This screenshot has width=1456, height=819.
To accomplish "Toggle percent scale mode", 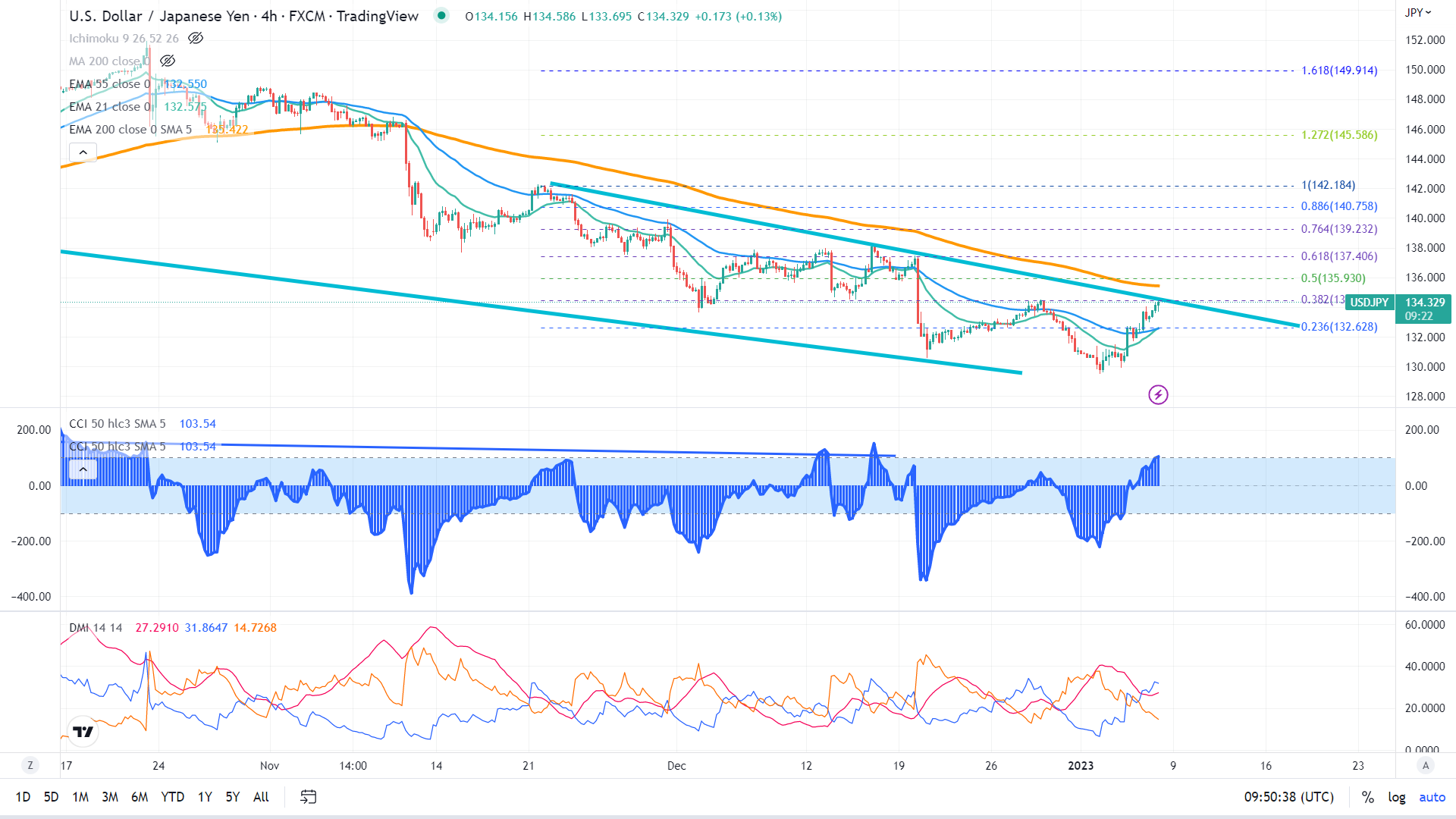I will pos(1367,797).
